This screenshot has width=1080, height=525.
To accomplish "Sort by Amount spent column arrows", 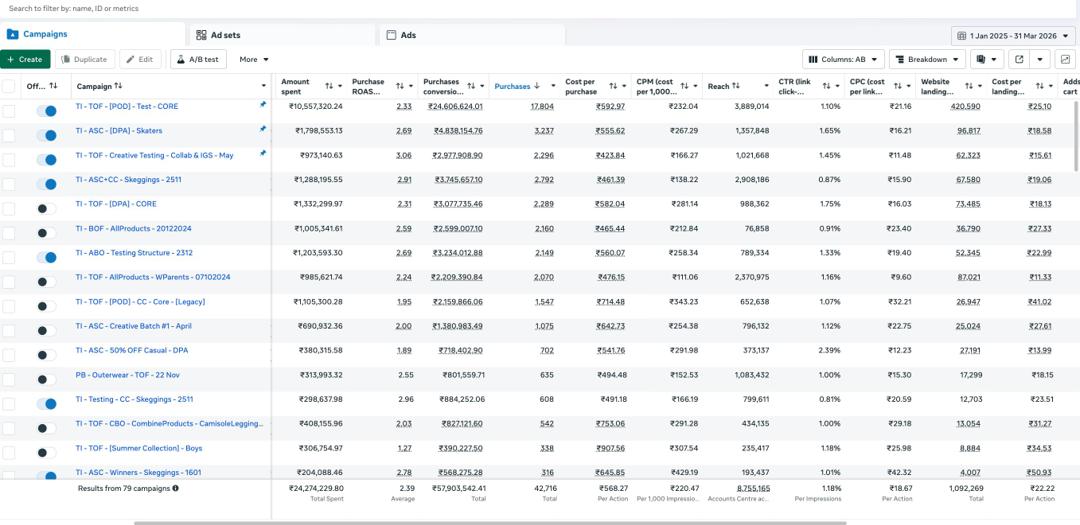I will tap(332, 86).
